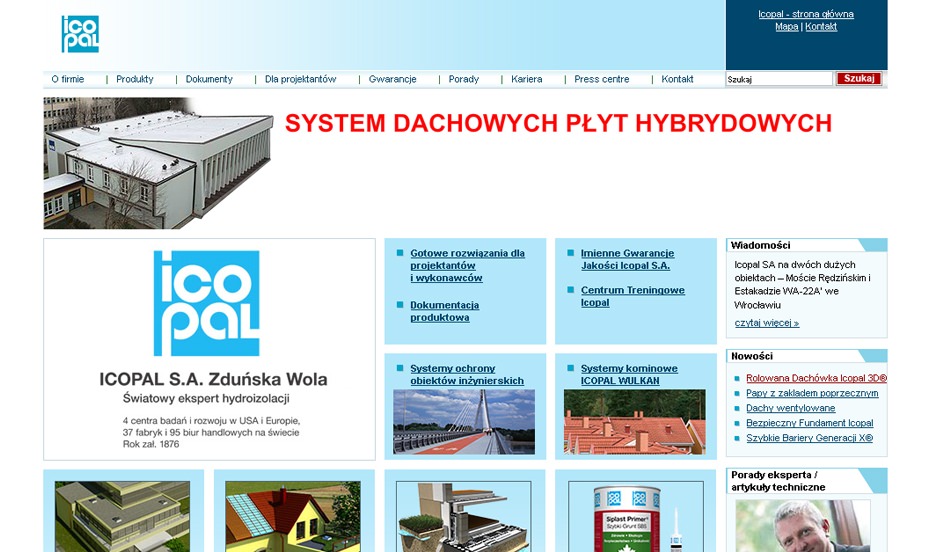Open the Kariera page
940x552 pixels.
527,79
